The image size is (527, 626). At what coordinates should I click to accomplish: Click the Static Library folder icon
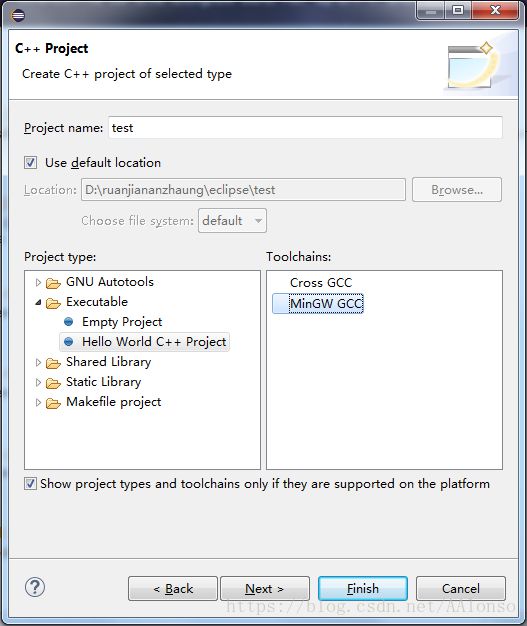53,383
